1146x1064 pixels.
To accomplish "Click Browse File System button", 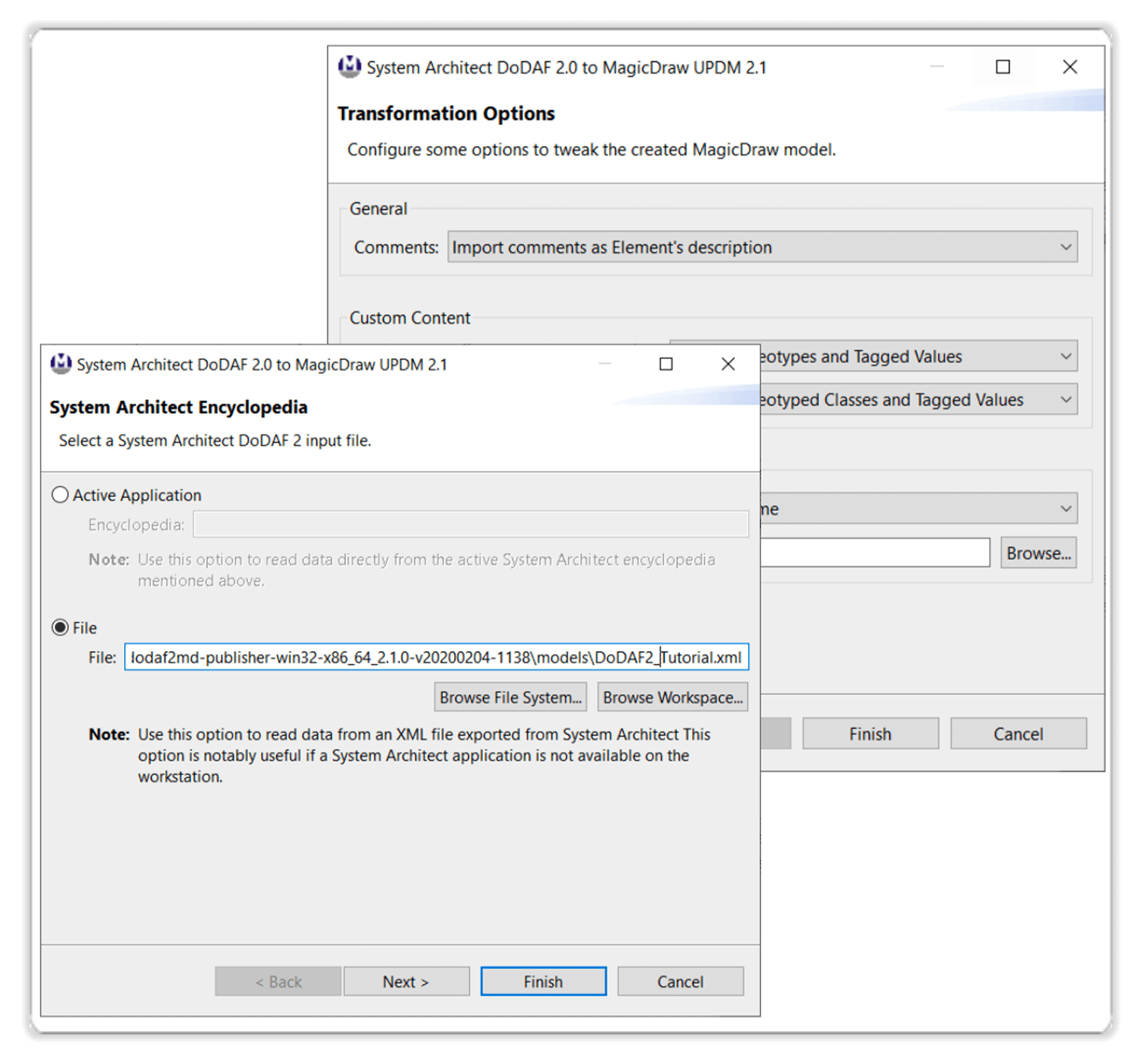I will 510,697.
